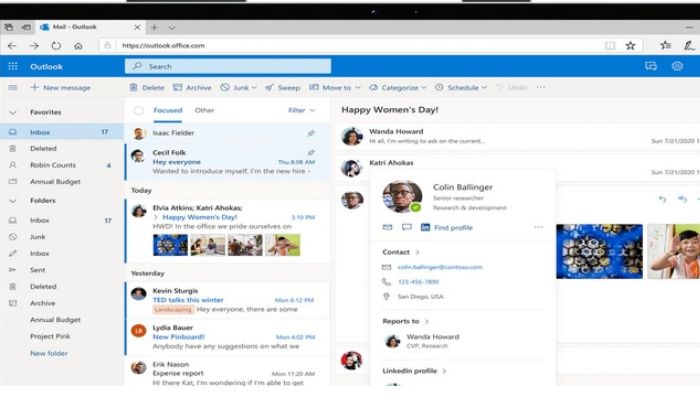The width and height of the screenshot is (700, 400).
Task: Open the Outlook app launcher grid
Action: 13,67
